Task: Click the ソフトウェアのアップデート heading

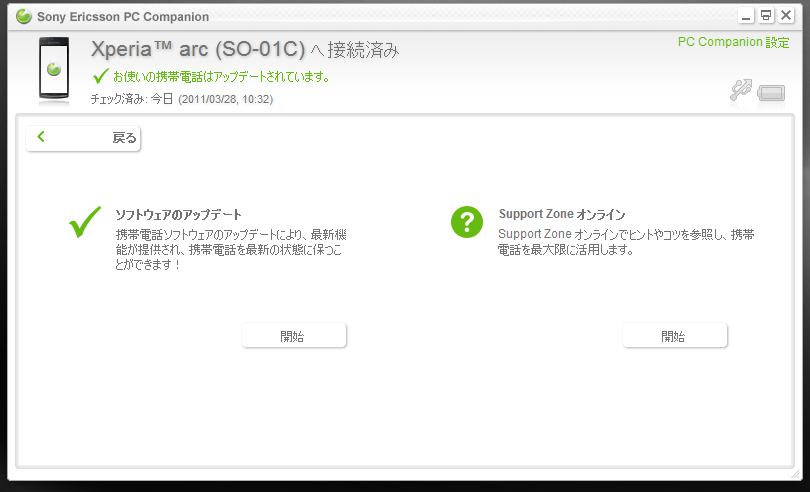Action: [x=179, y=214]
